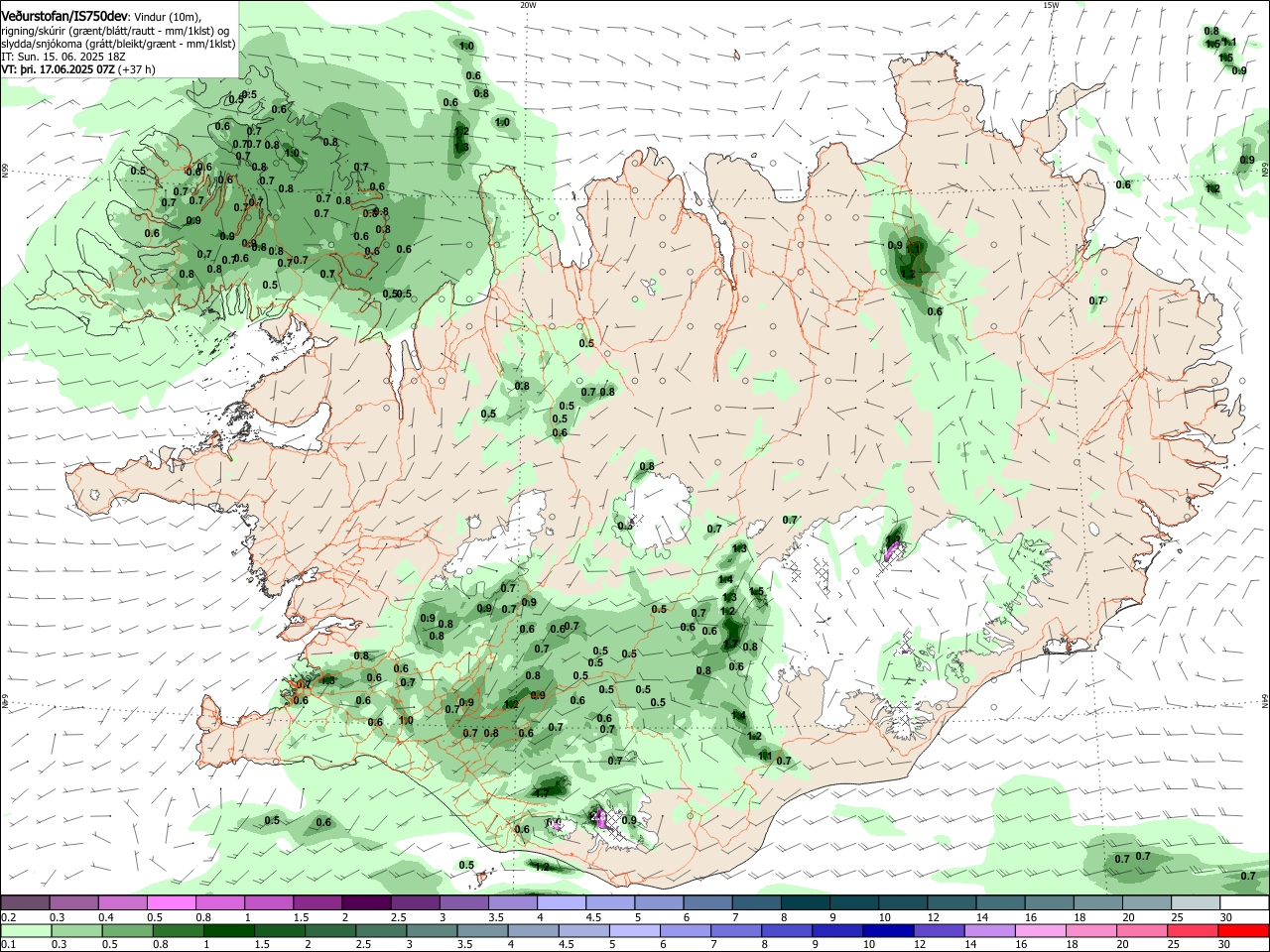Click the pale gray 25–30 snow legend swatch
Image resolution: width=1270 pixels, height=952 pixels.
1195,902
